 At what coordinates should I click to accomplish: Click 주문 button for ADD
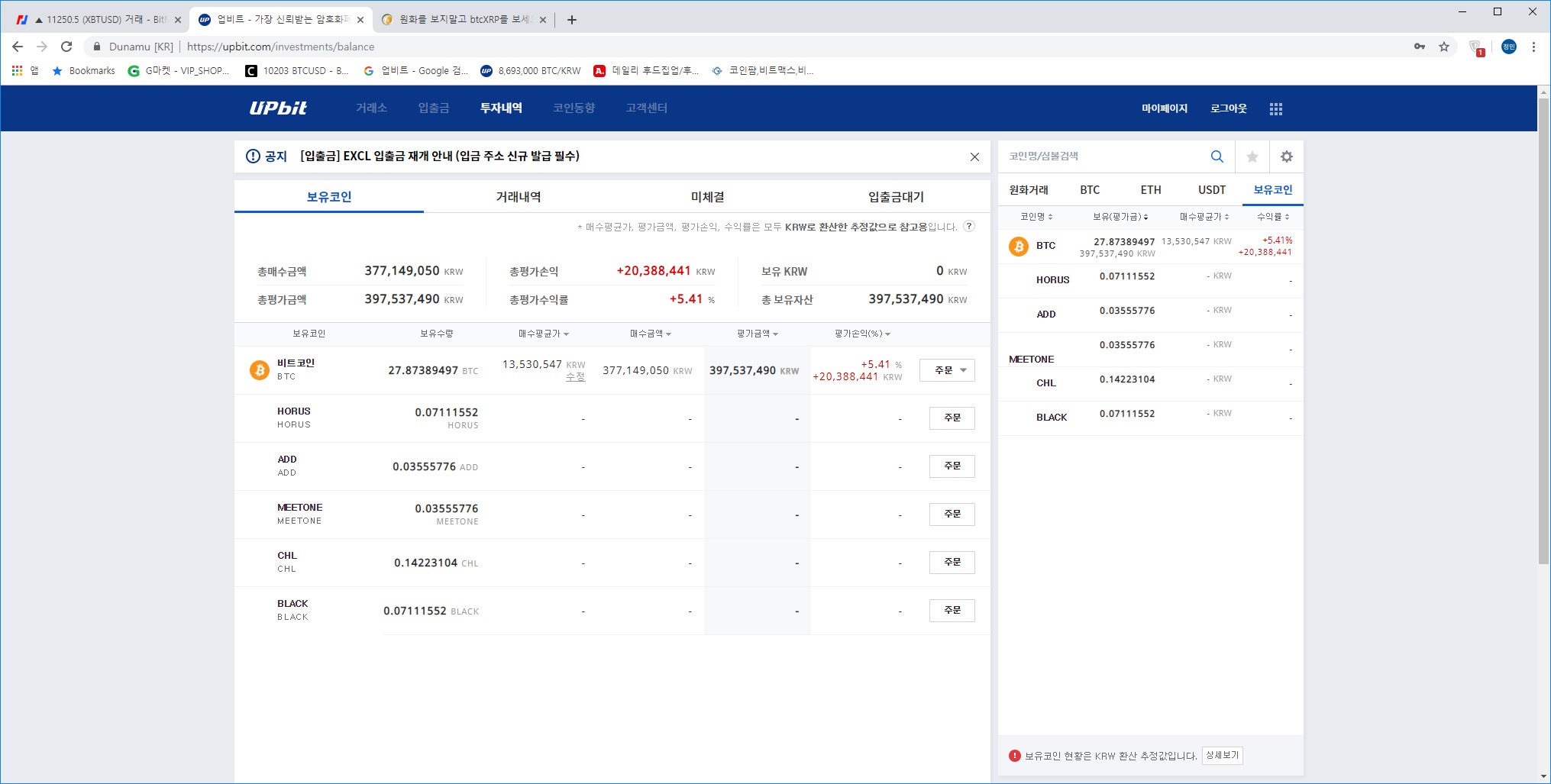tap(952, 466)
